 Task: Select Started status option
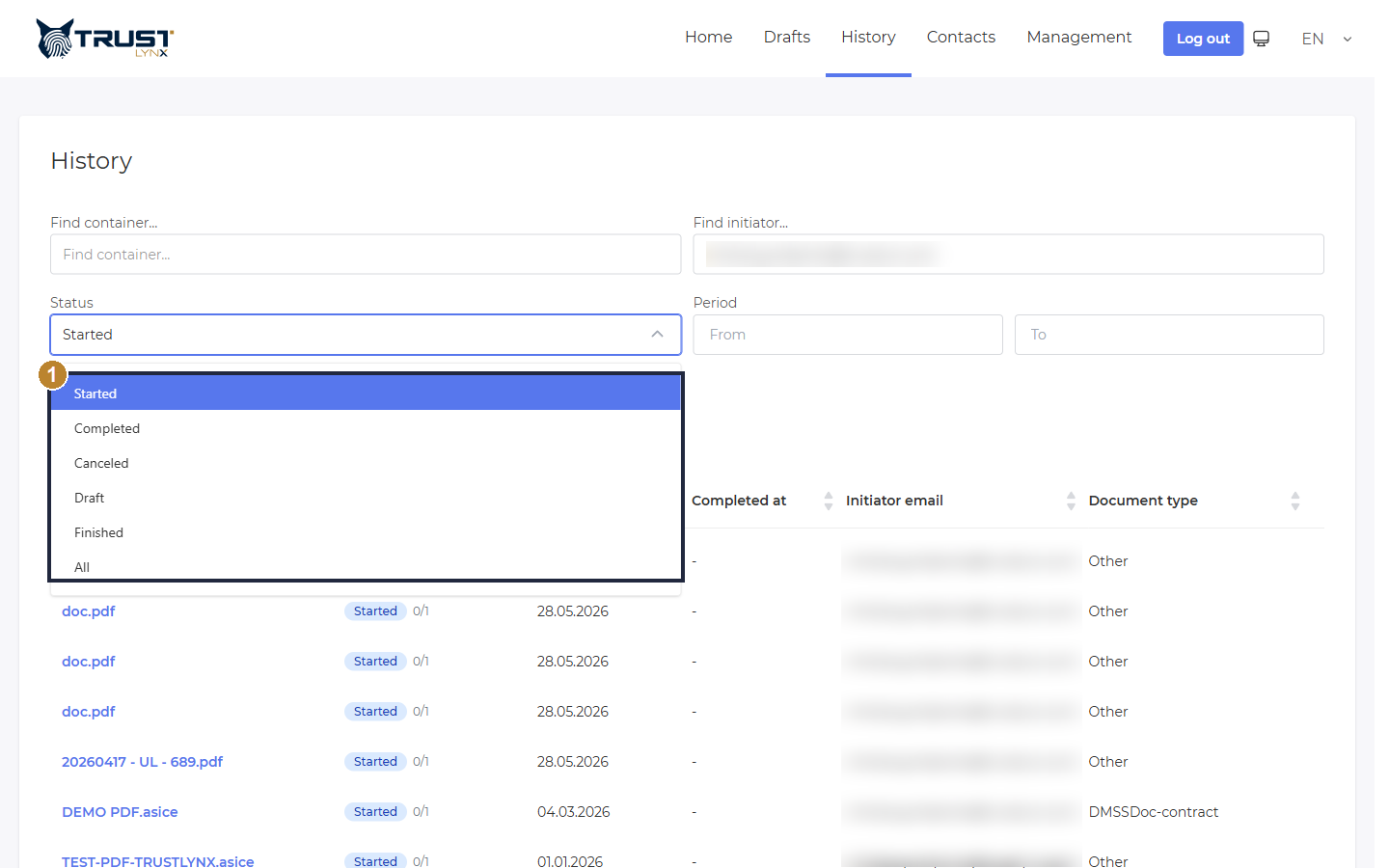coord(367,393)
